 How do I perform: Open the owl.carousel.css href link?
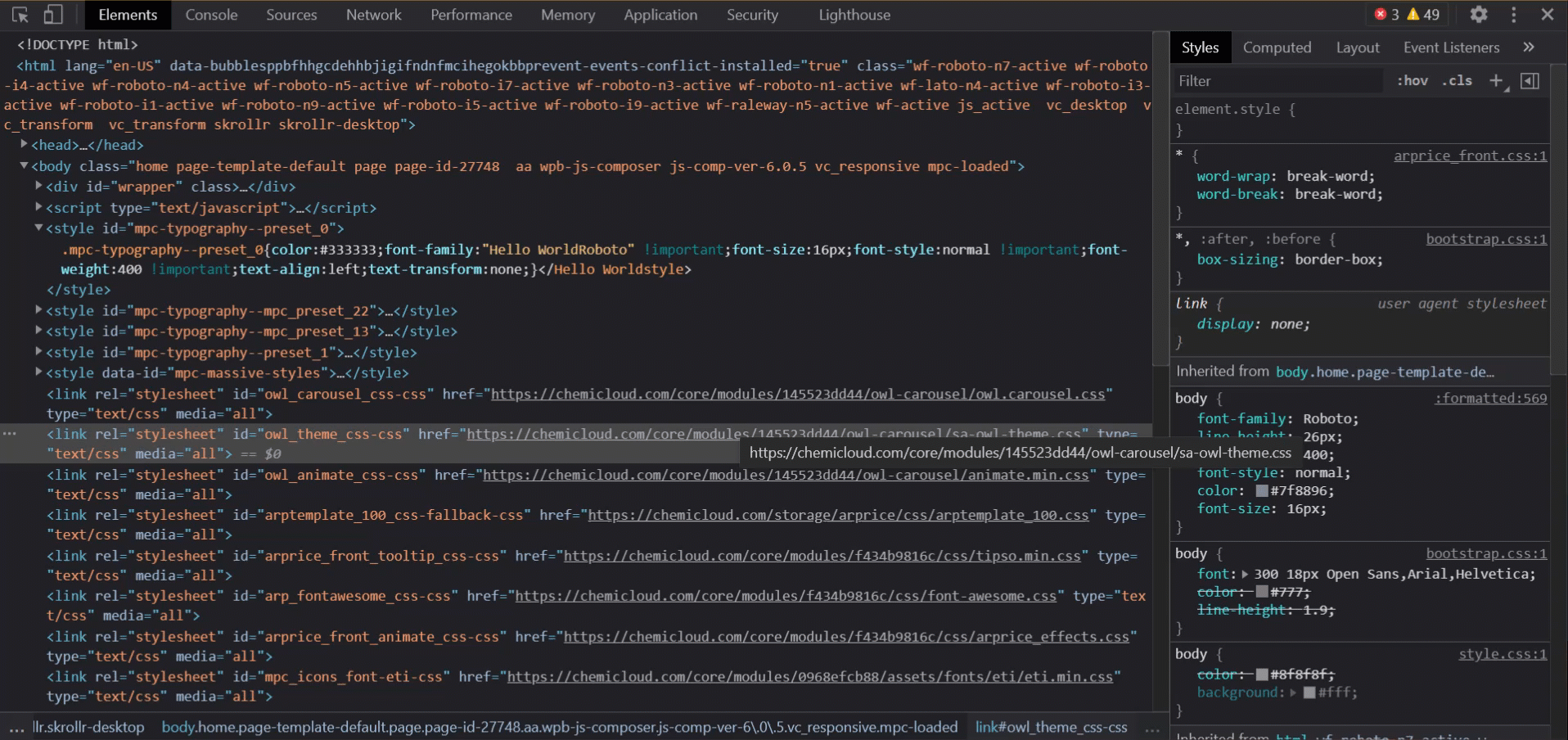[797, 395]
